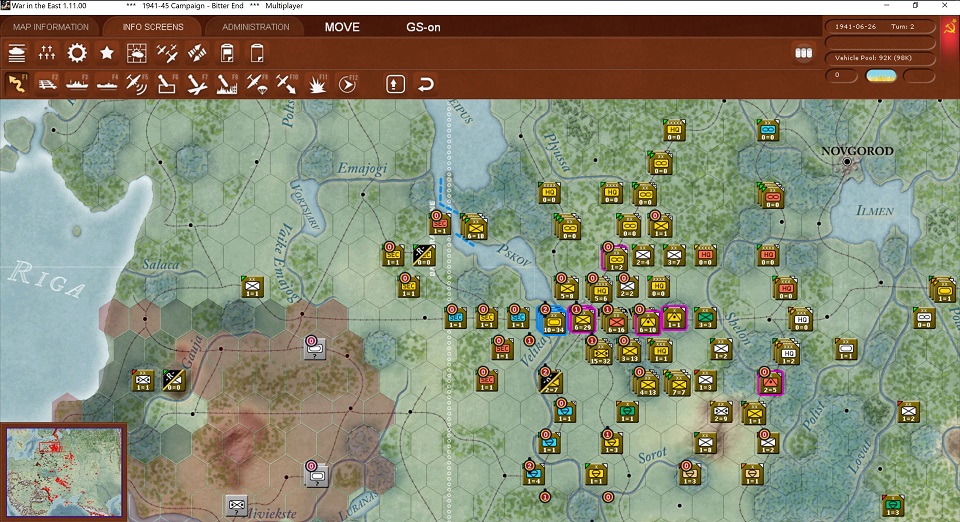Click the undo curved arrow icon
This screenshot has height=522, width=960.
(x=426, y=84)
